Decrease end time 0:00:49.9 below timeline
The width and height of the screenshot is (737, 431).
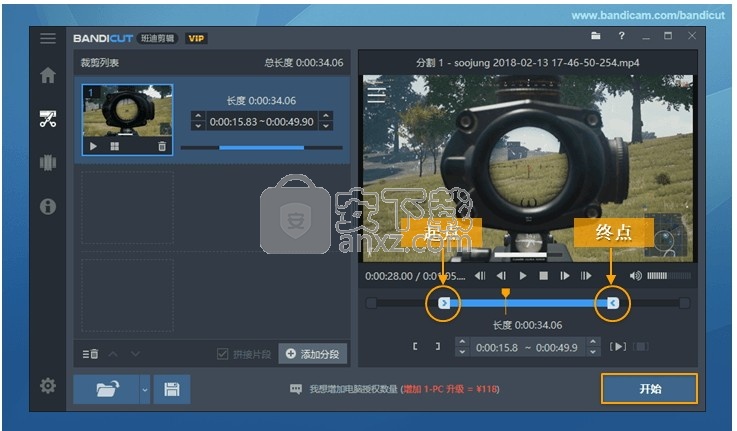593,352
